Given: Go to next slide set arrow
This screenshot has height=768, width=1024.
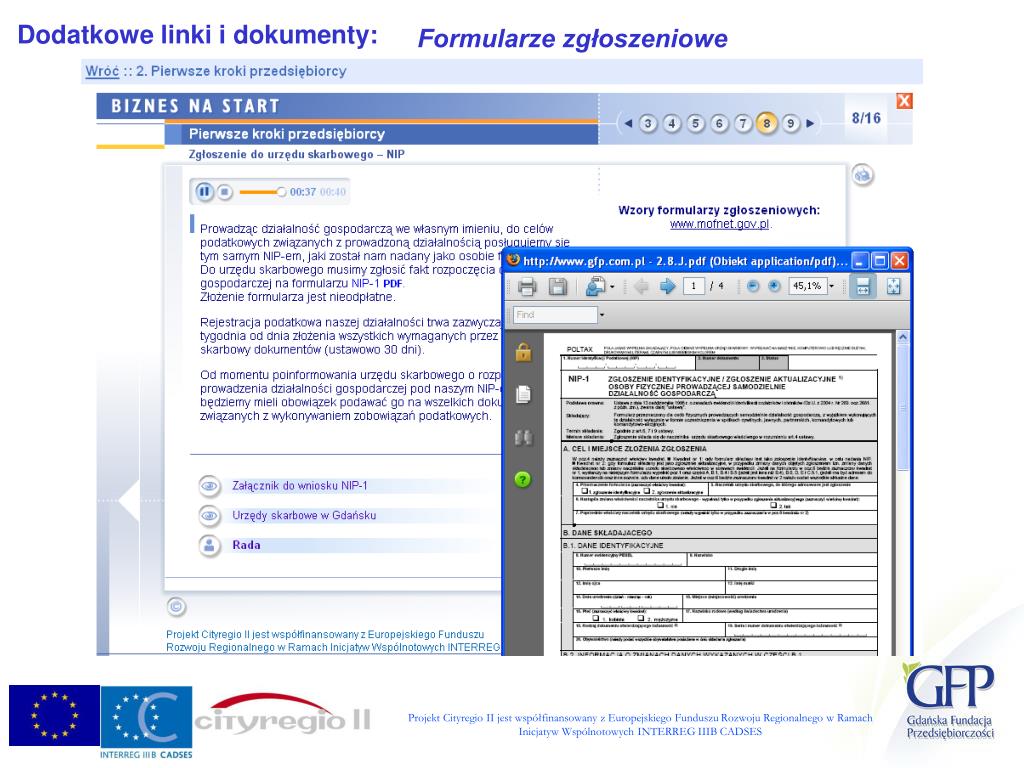Looking at the screenshot, I should [810, 123].
